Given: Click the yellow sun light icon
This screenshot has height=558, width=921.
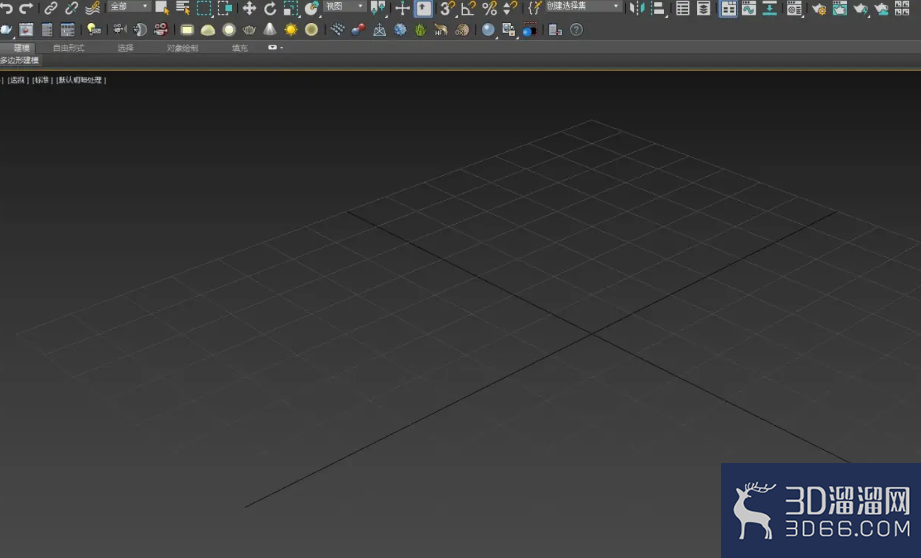Looking at the screenshot, I should [x=291, y=29].
